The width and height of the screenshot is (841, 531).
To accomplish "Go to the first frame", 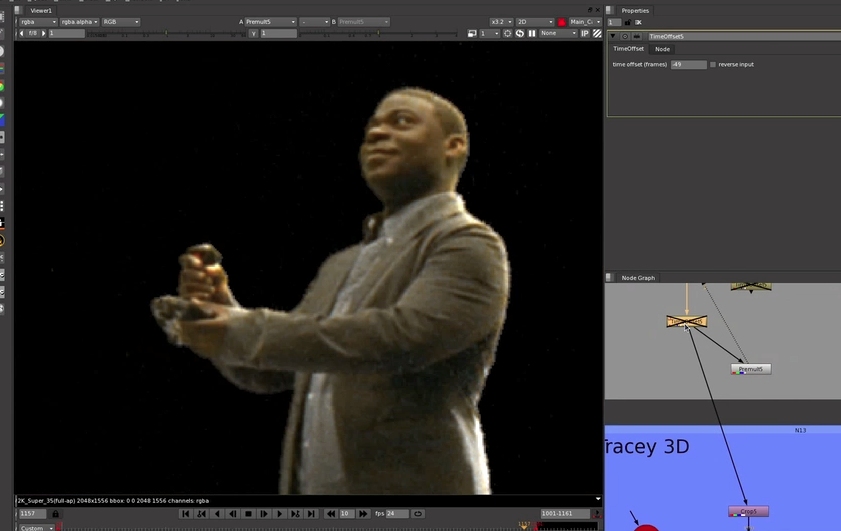I will point(186,514).
